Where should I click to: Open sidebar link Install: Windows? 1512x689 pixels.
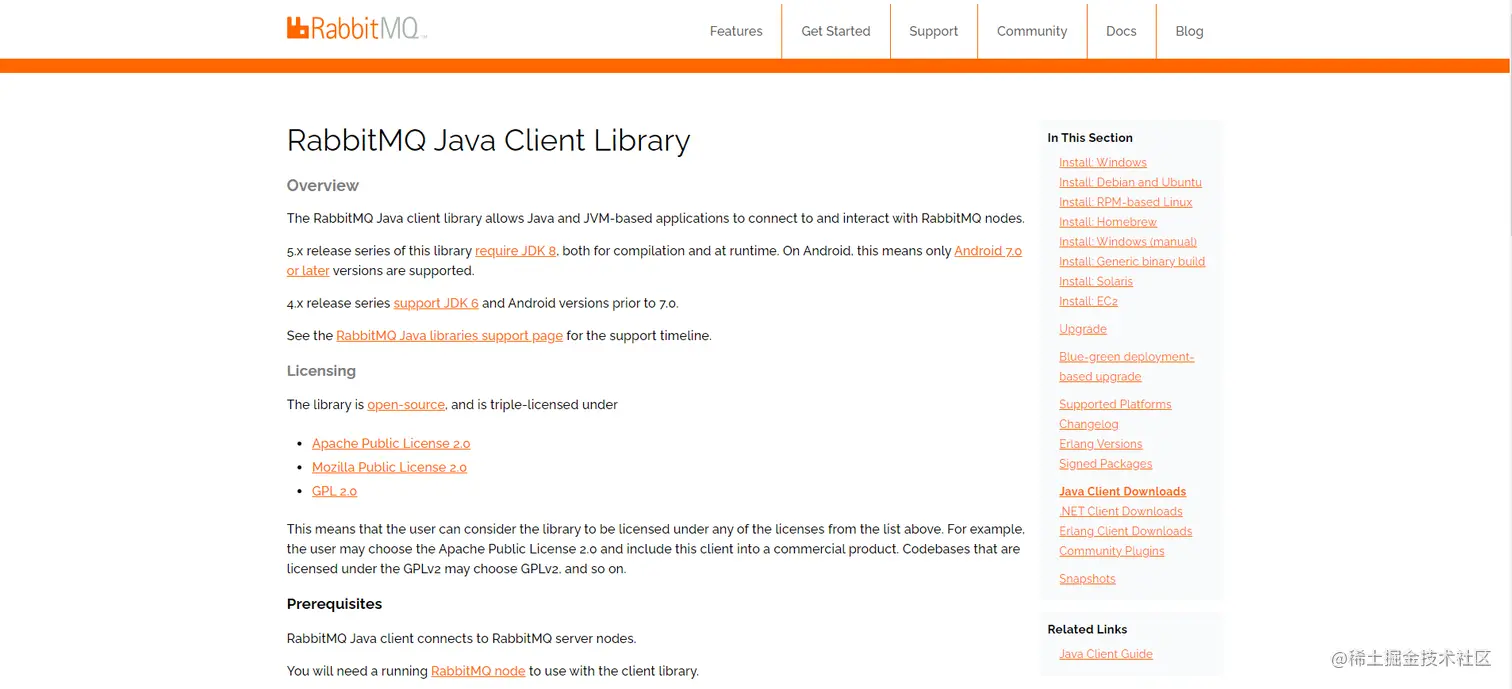tap(1103, 162)
